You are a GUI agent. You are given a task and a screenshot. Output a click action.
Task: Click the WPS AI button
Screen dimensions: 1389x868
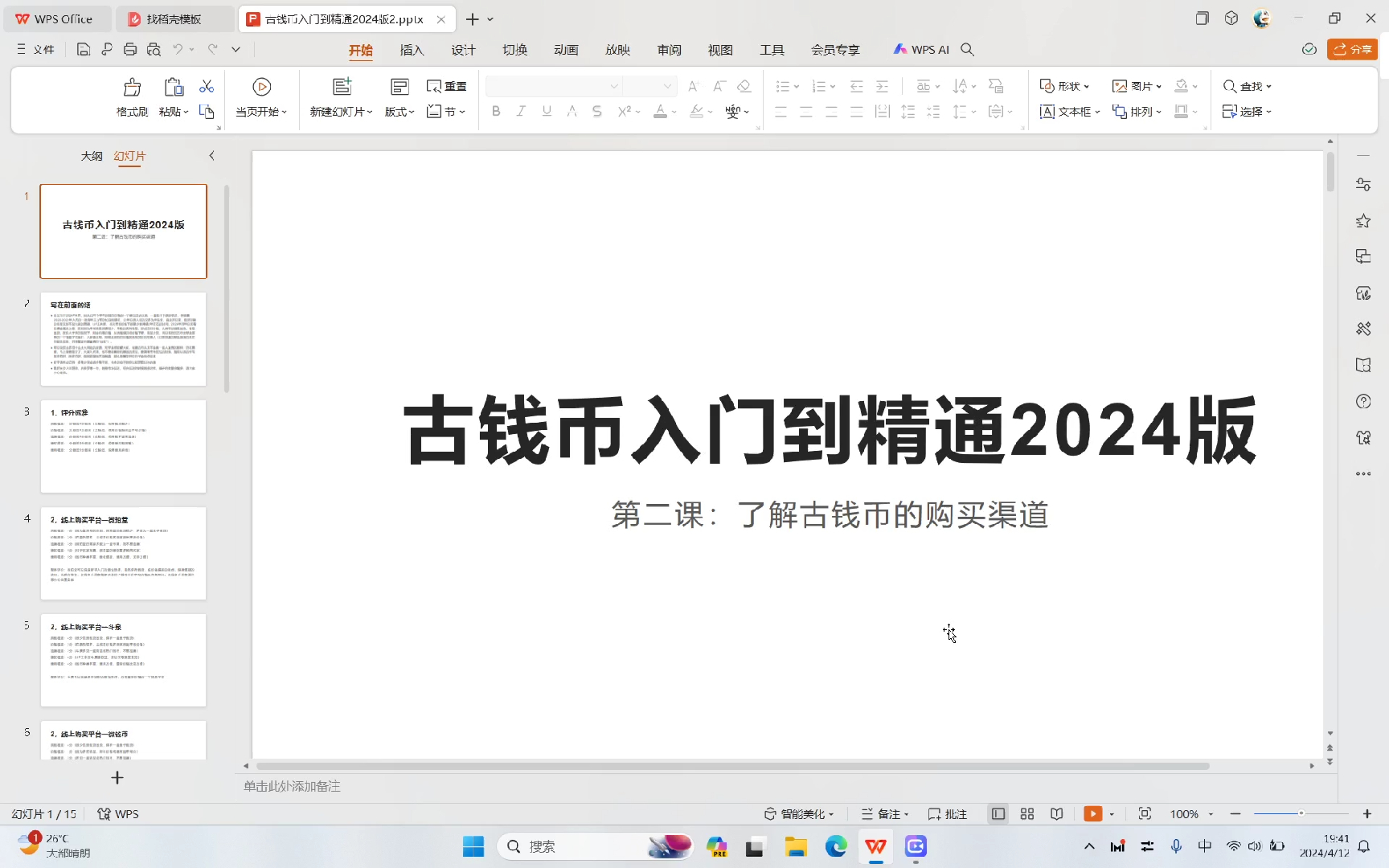point(921,50)
